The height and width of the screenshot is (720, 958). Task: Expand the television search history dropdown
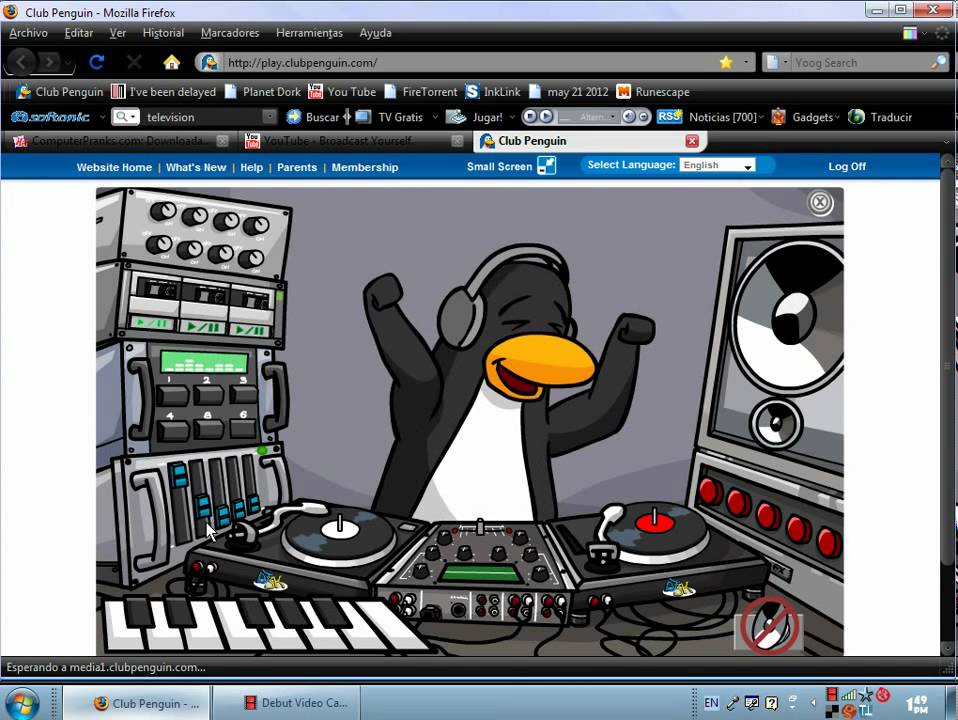pos(269,117)
